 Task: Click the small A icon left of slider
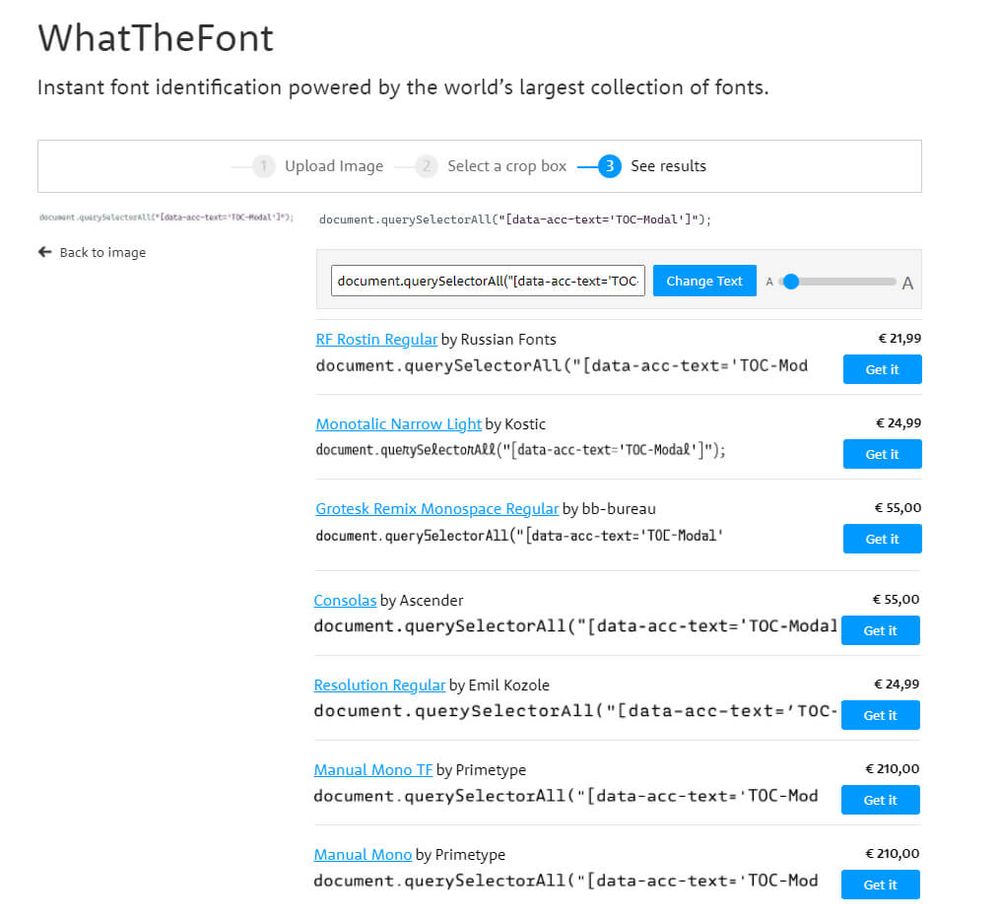pyautogui.click(x=770, y=282)
